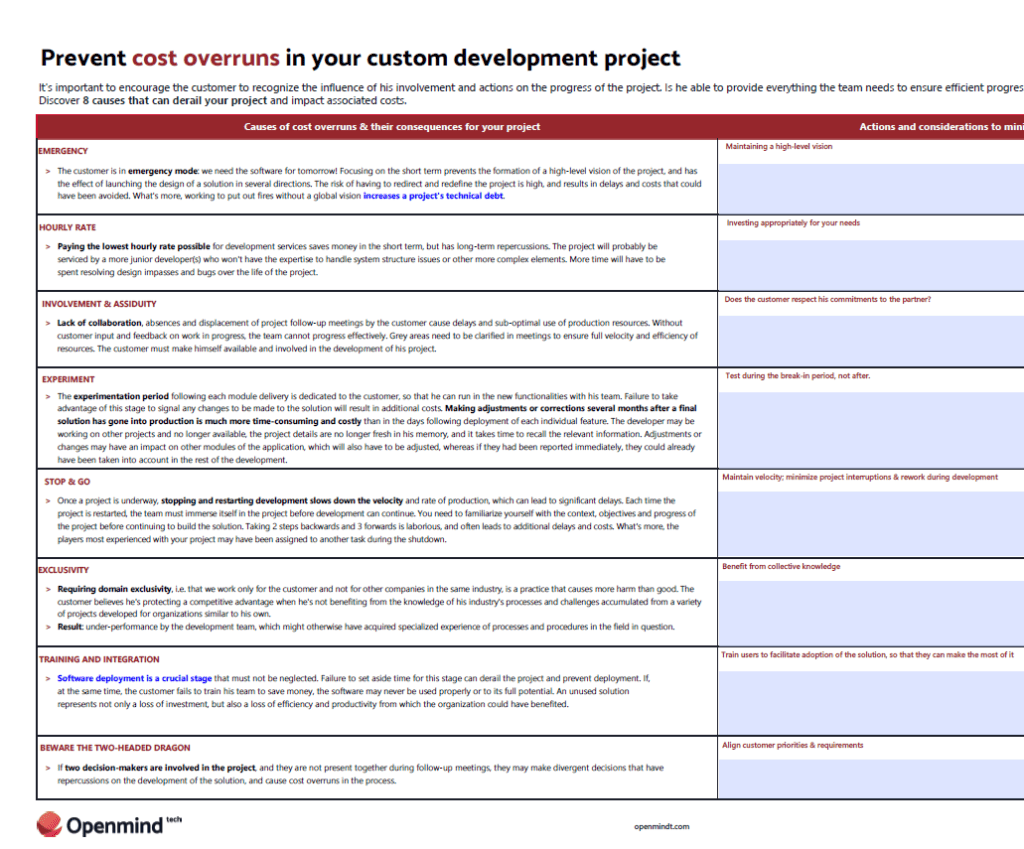1024x849 pixels.
Task: Visit openmindt.com in the footer
Action: [661, 827]
